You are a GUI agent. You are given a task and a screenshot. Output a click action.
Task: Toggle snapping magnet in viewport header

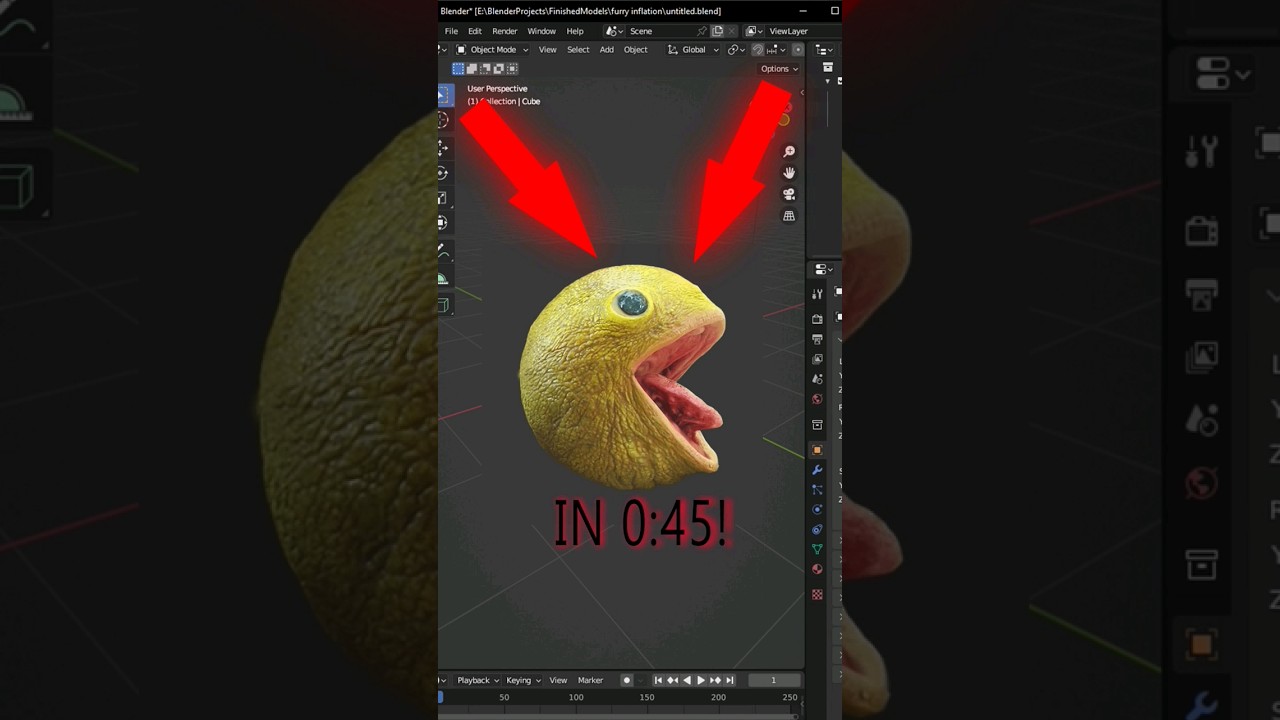click(x=758, y=50)
